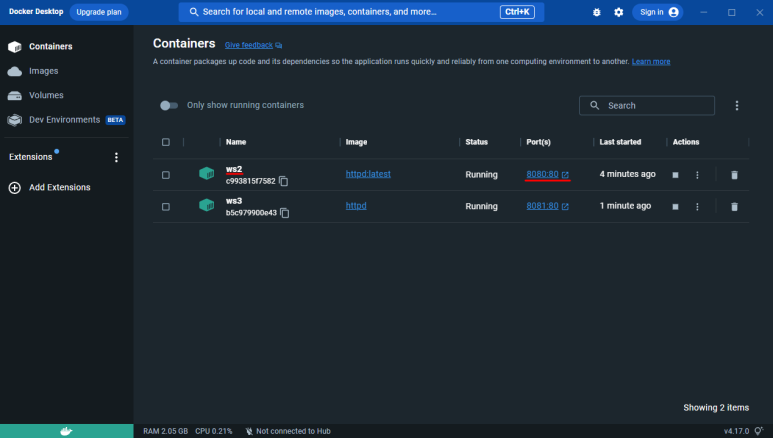The image size is (773, 438).
Task: Toggle Only show running containers switch
Action: [169, 106]
